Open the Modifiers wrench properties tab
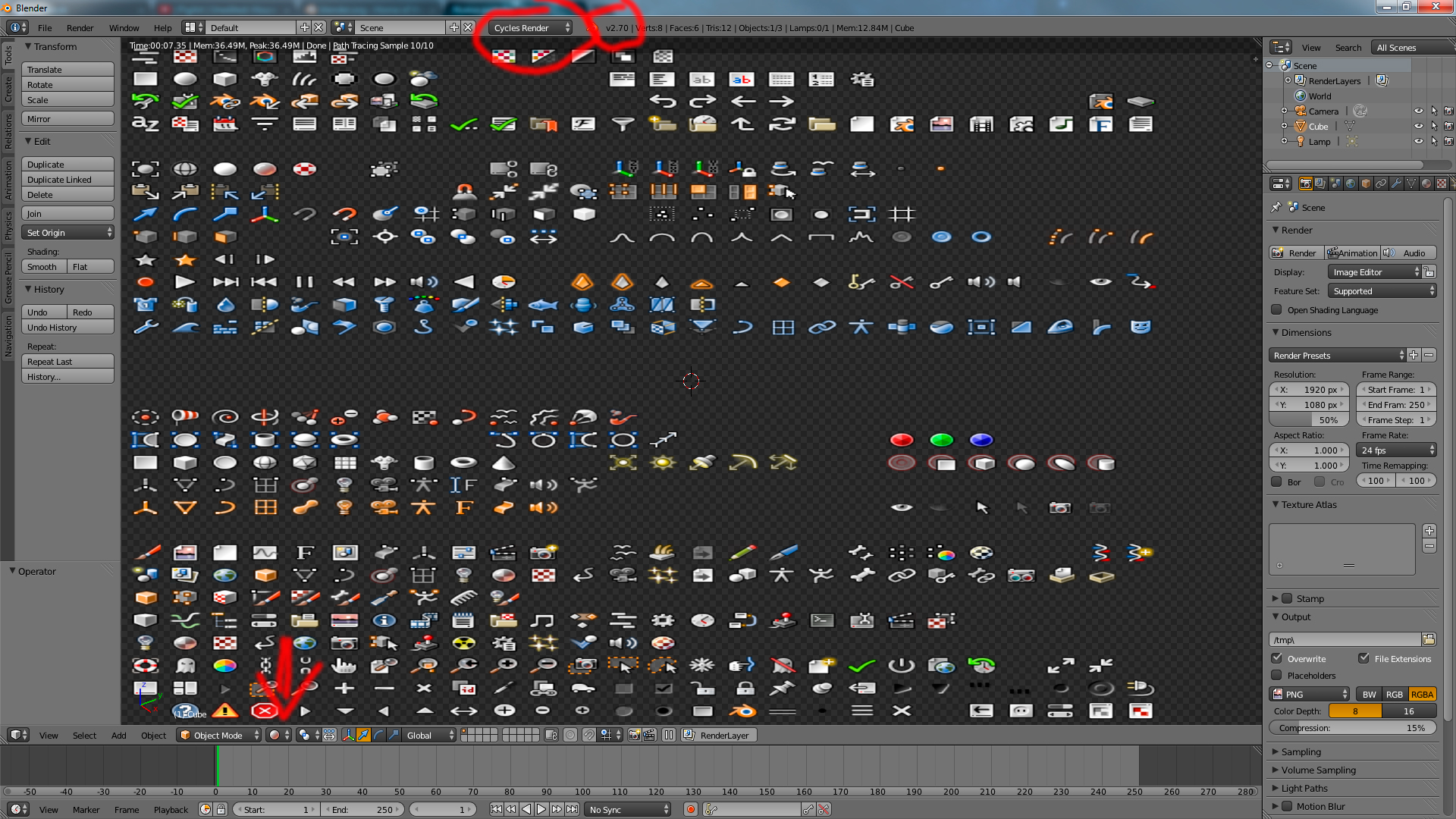Screen dimensions: 1456x819 click(1396, 184)
